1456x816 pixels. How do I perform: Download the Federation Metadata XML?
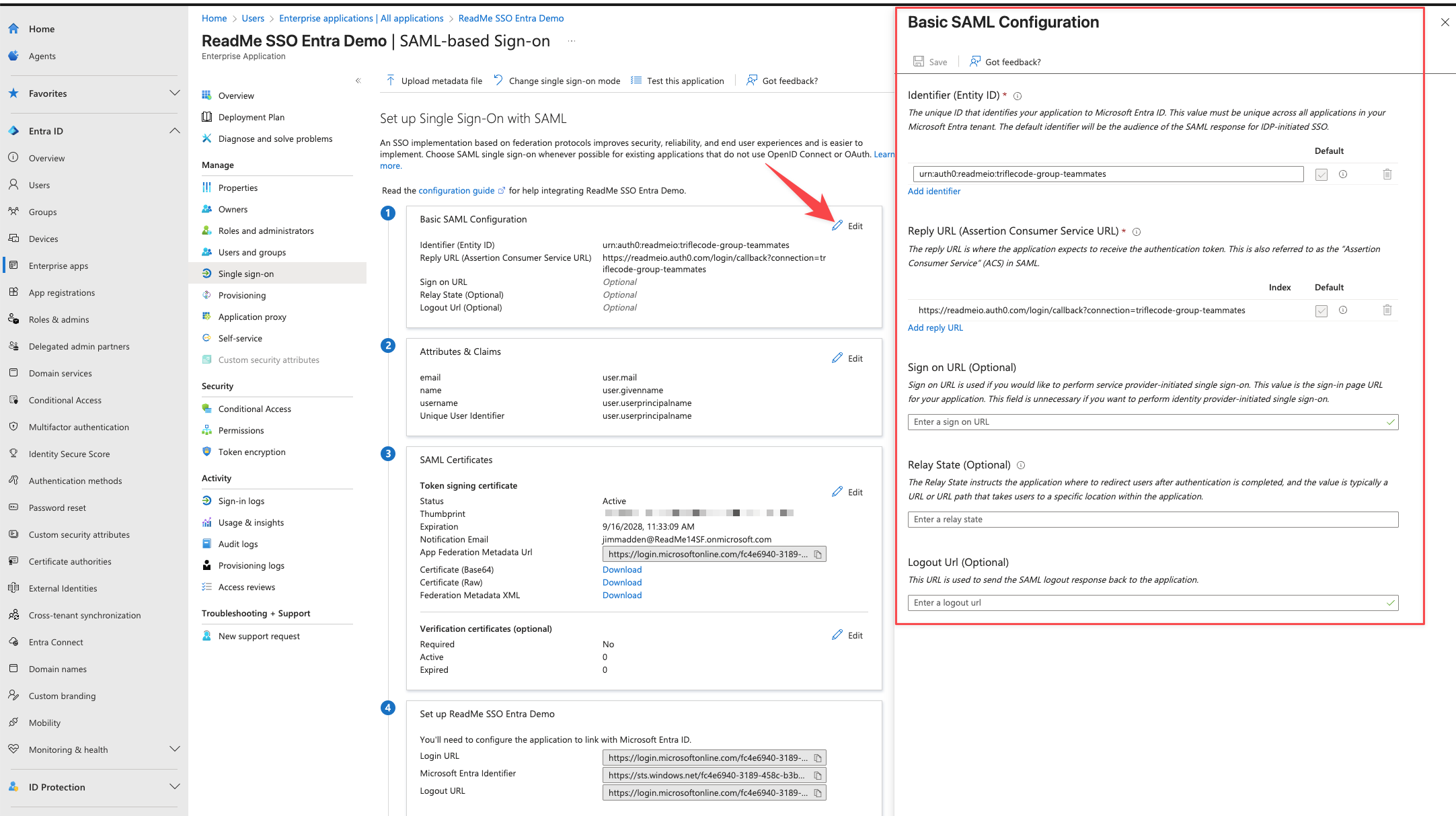[x=622, y=596]
